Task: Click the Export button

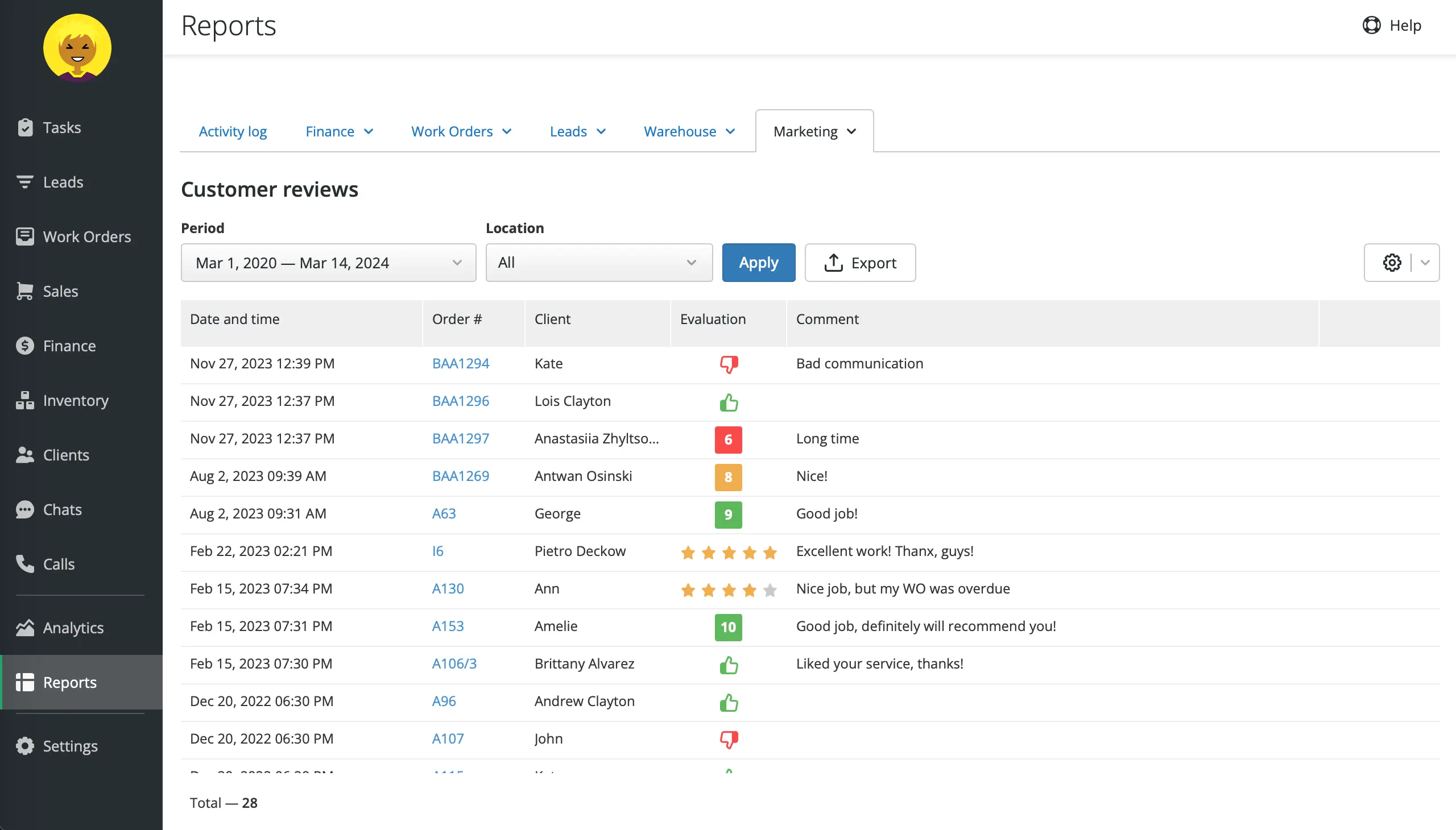Action: click(860, 263)
